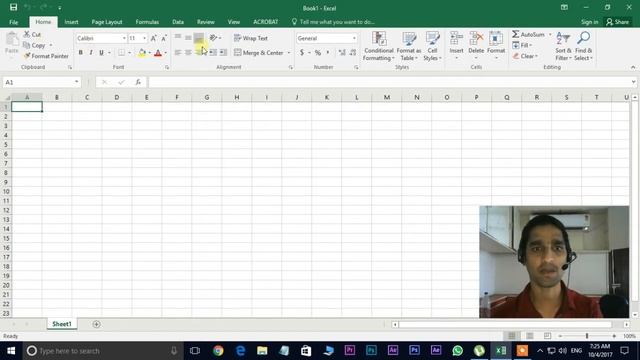Viewport: 640px width, 360px height.
Task: Click the Fill button in Editing group
Action: point(522,45)
